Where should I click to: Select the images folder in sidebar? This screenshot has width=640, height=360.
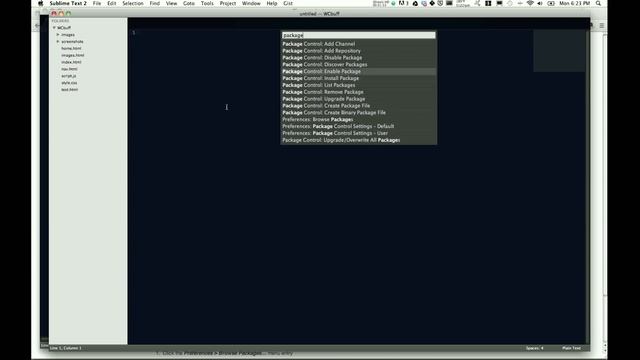pyautogui.click(x=68, y=35)
